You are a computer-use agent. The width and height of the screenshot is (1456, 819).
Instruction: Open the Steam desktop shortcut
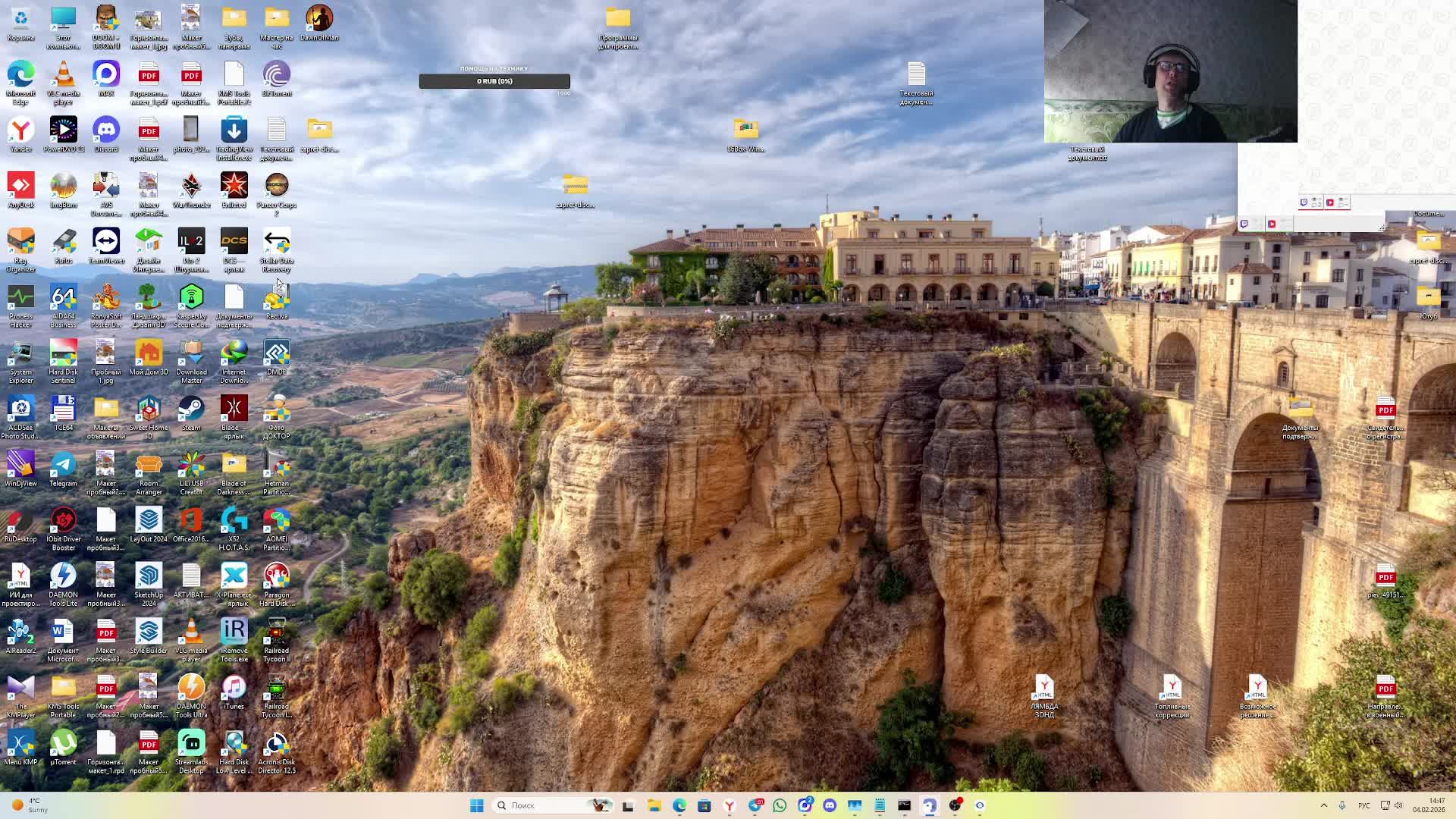pos(191,411)
